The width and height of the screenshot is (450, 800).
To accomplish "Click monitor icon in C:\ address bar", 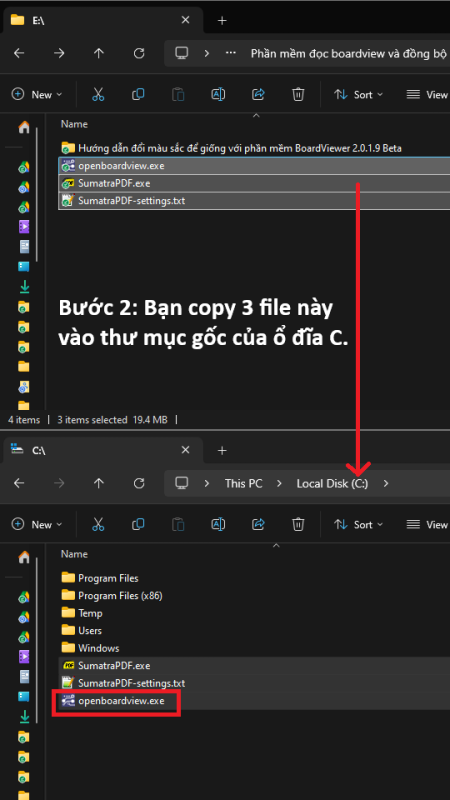I will point(182,483).
